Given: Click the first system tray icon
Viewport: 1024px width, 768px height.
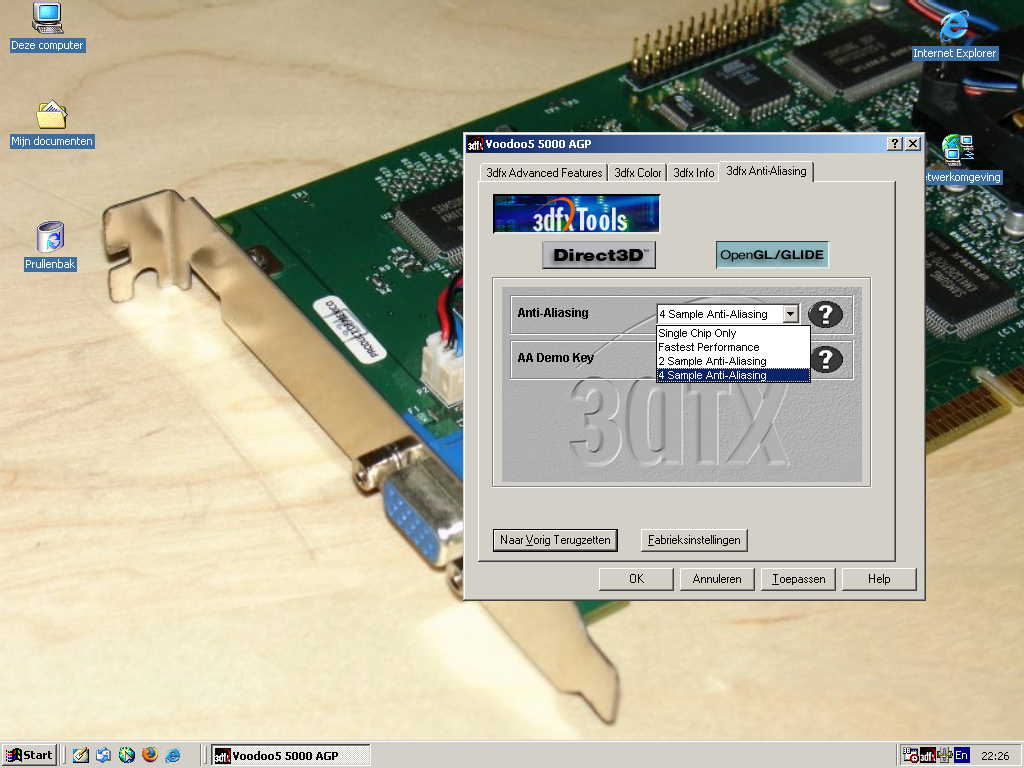Looking at the screenshot, I should 910,756.
